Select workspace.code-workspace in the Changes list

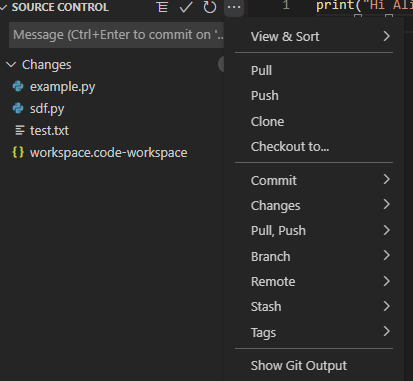[x=109, y=153]
